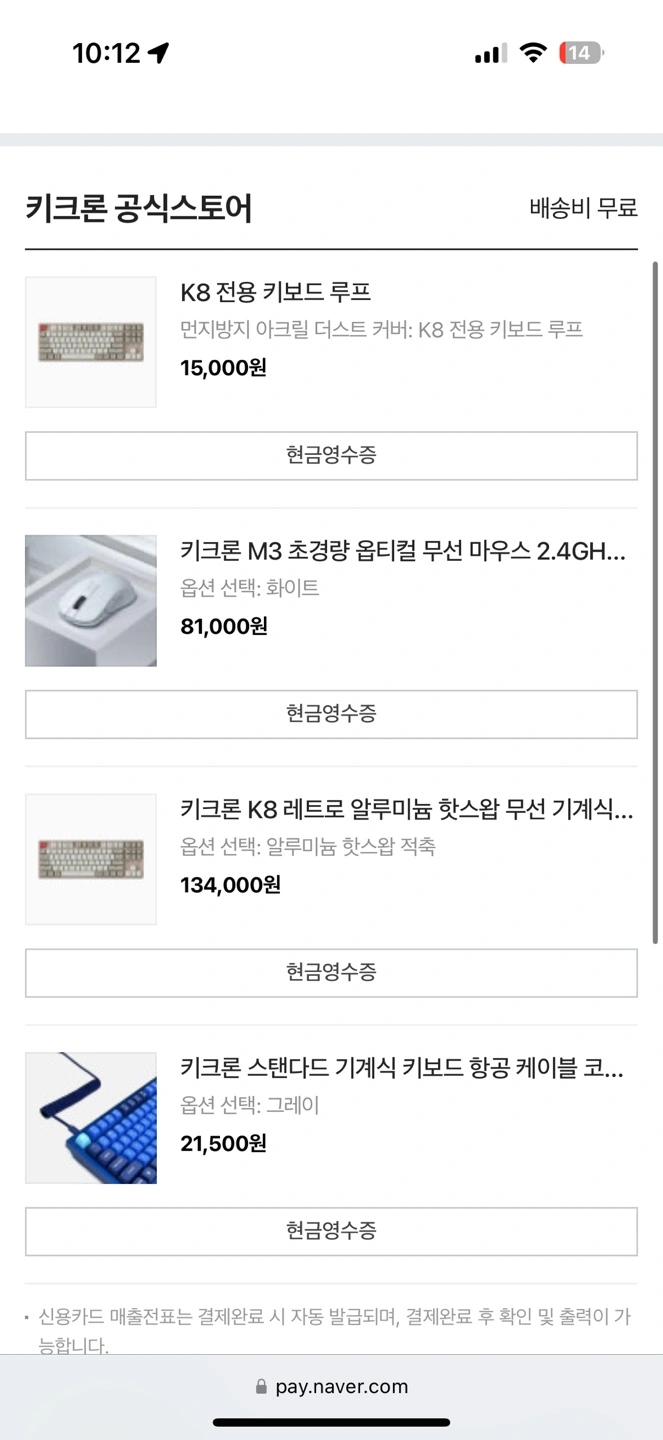
Task: Open the blue coiled cable product image
Action: coord(91,1118)
